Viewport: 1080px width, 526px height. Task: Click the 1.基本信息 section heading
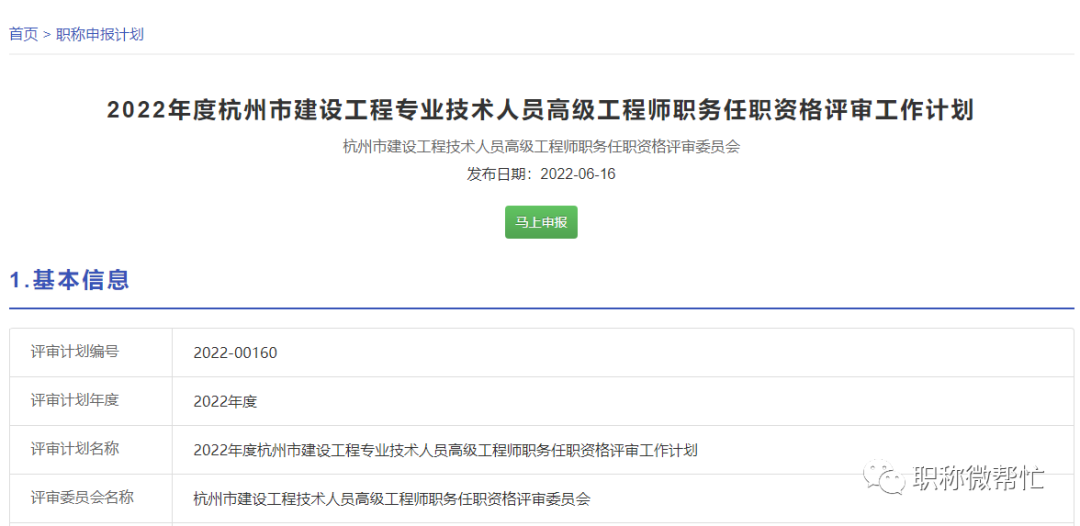tap(70, 280)
